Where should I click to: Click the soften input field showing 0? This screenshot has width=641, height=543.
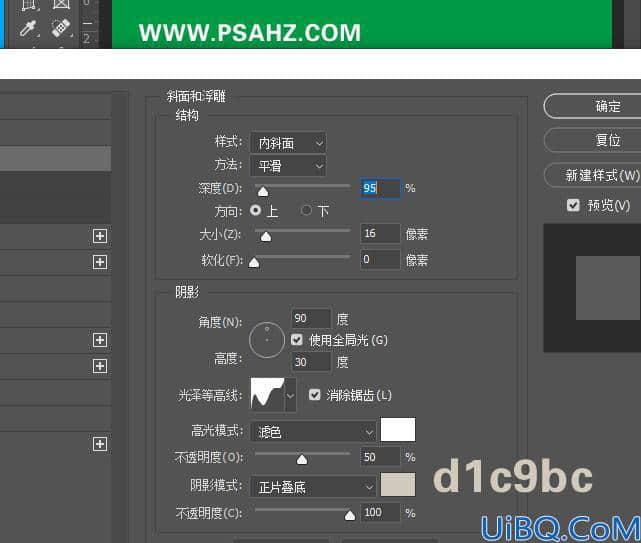click(380, 259)
